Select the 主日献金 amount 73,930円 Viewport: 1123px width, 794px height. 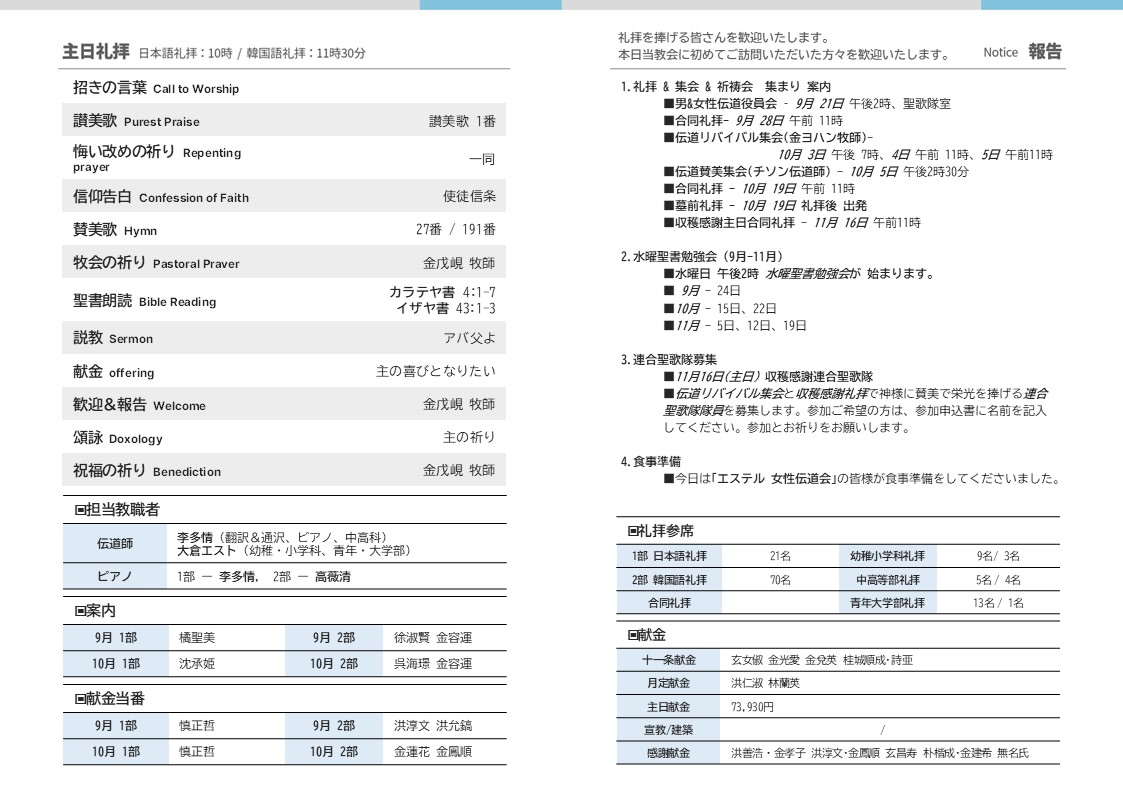point(753,706)
